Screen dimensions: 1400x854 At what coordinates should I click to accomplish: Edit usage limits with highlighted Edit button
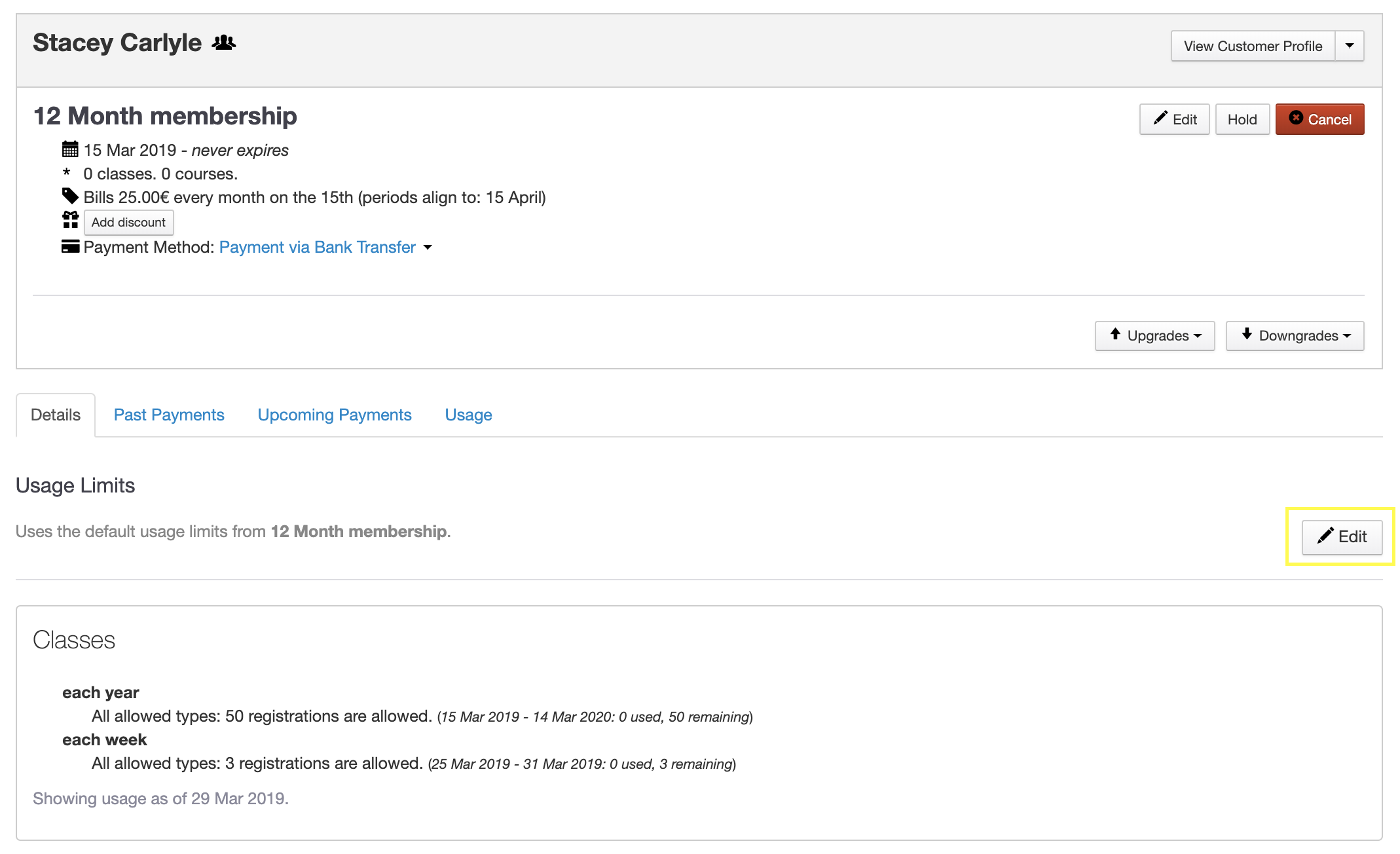coord(1341,537)
